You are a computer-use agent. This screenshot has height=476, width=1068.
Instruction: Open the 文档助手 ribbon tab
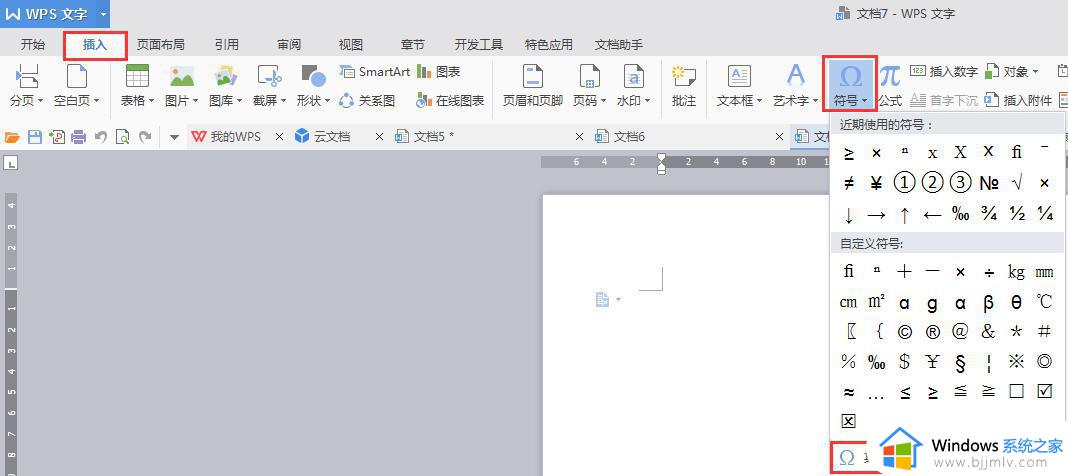[618, 45]
